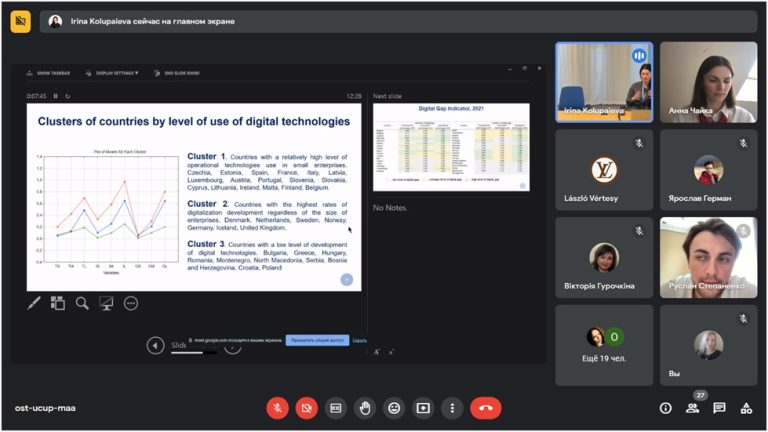Click the Irina Kolupaieva presenting banner
Image resolution: width=768 pixels, height=432 pixels.
pos(398,22)
